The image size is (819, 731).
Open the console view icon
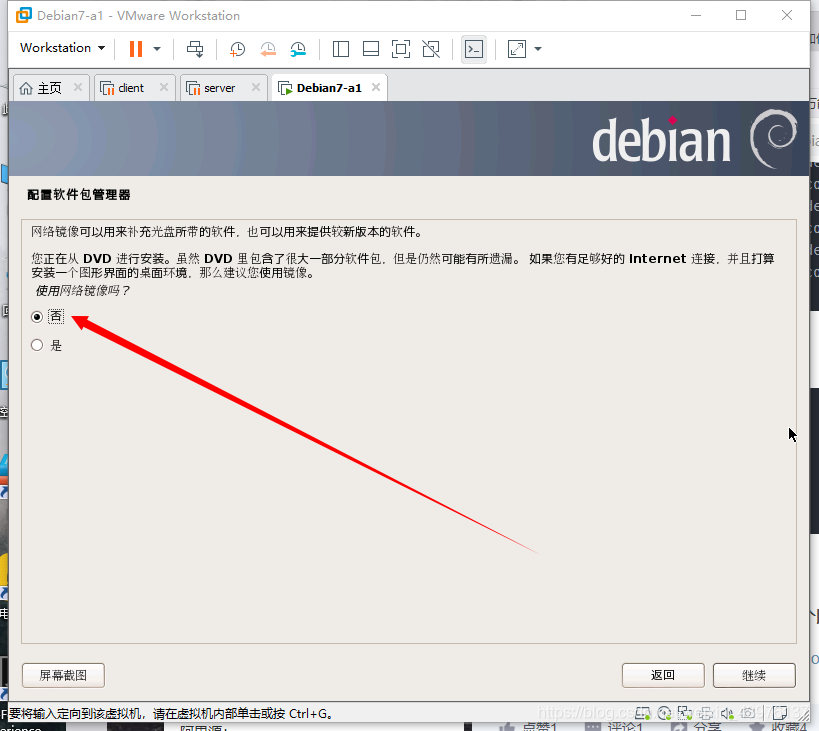coord(474,49)
